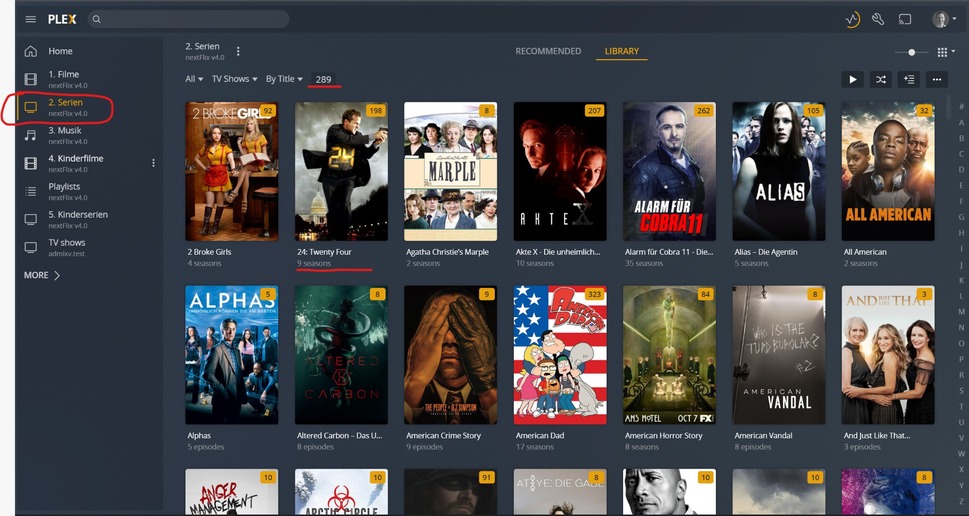Image resolution: width=969 pixels, height=516 pixels.
Task: Open the Akte X poster
Action: pyautogui.click(x=560, y=171)
